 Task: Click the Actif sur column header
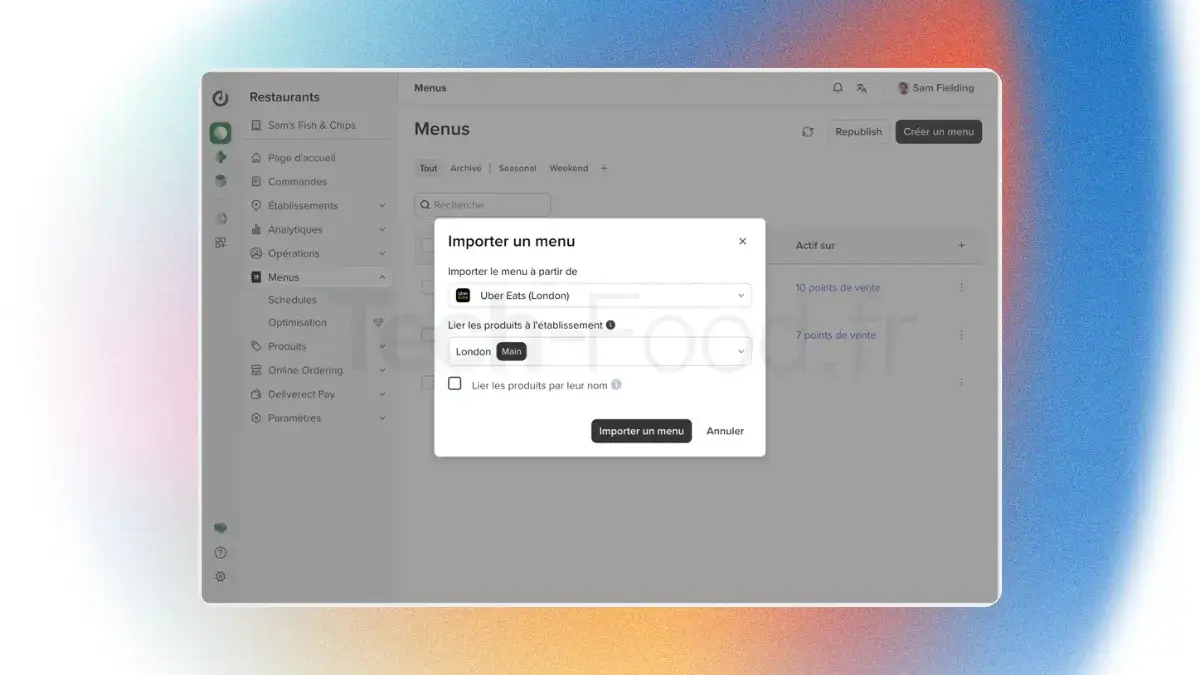[815, 245]
